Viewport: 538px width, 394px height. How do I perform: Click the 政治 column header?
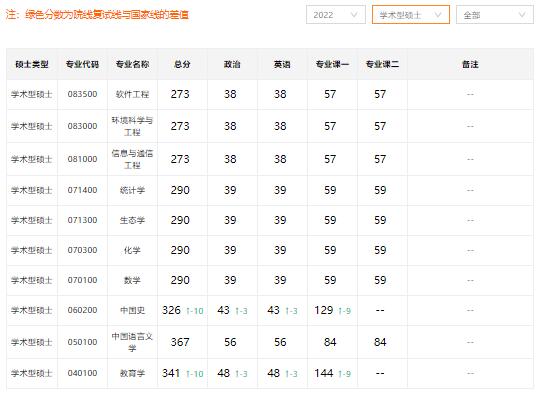coord(232,64)
